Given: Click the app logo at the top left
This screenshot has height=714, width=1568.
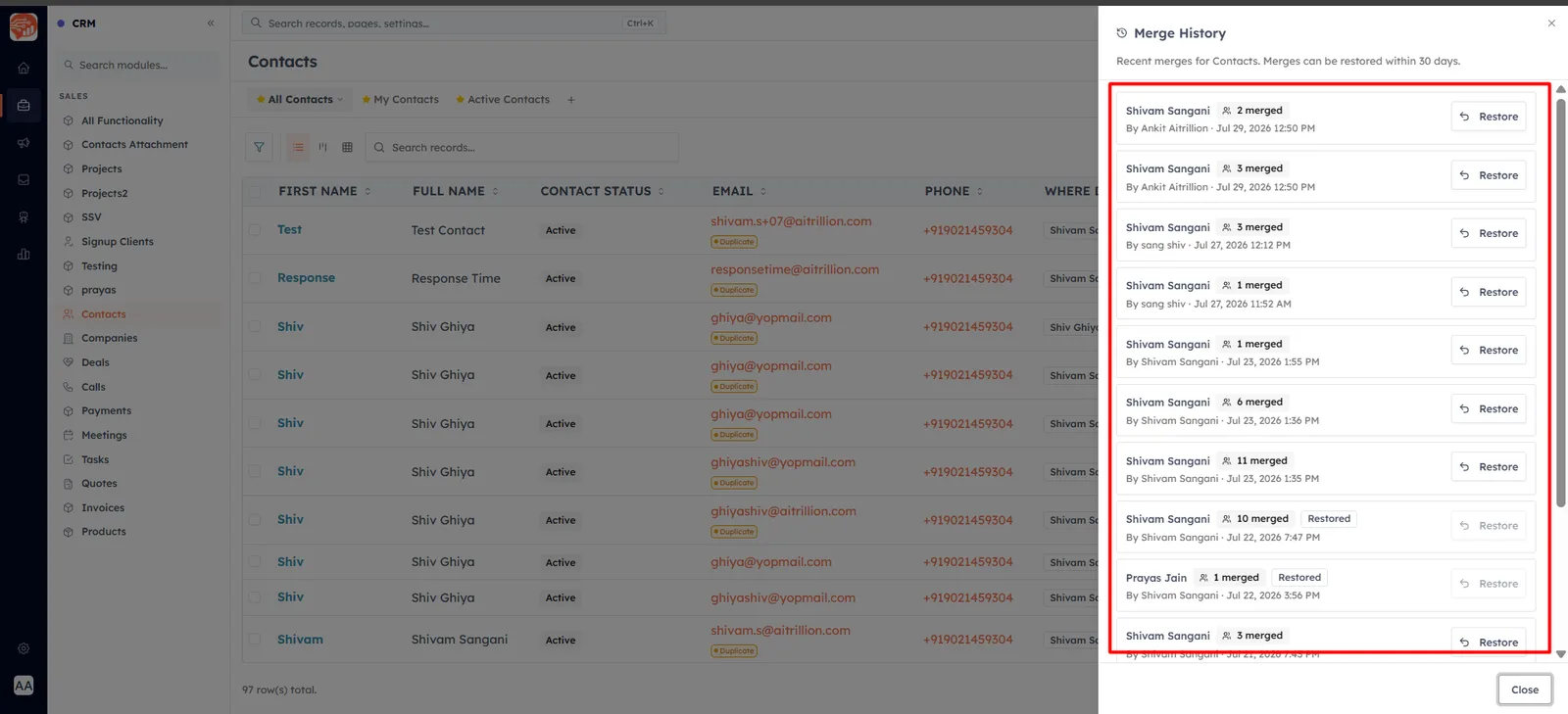Looking at the screenshot, I should tap(24, 26).
